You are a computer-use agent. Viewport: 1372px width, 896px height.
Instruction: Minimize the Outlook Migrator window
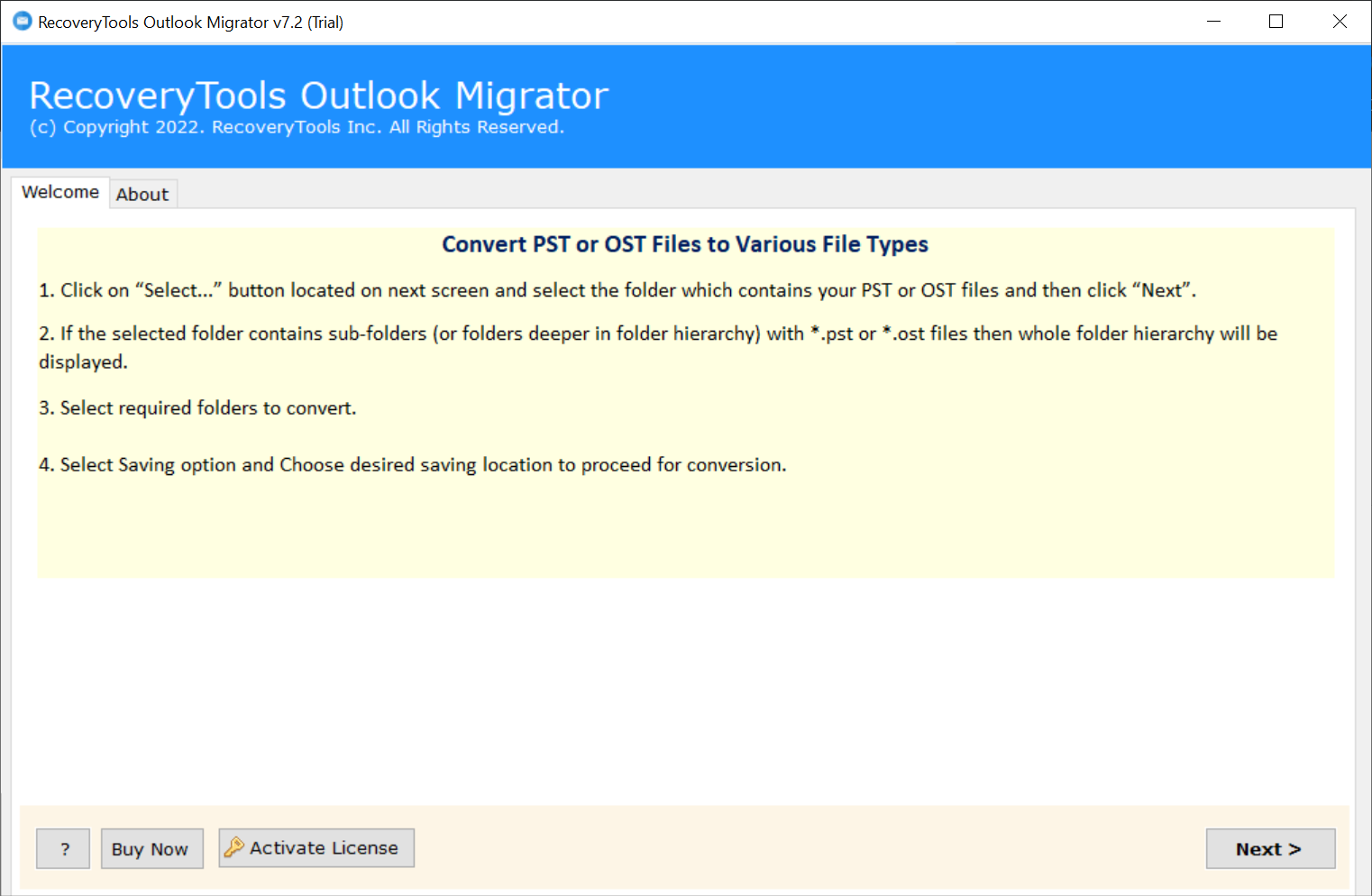[1214, 22]
